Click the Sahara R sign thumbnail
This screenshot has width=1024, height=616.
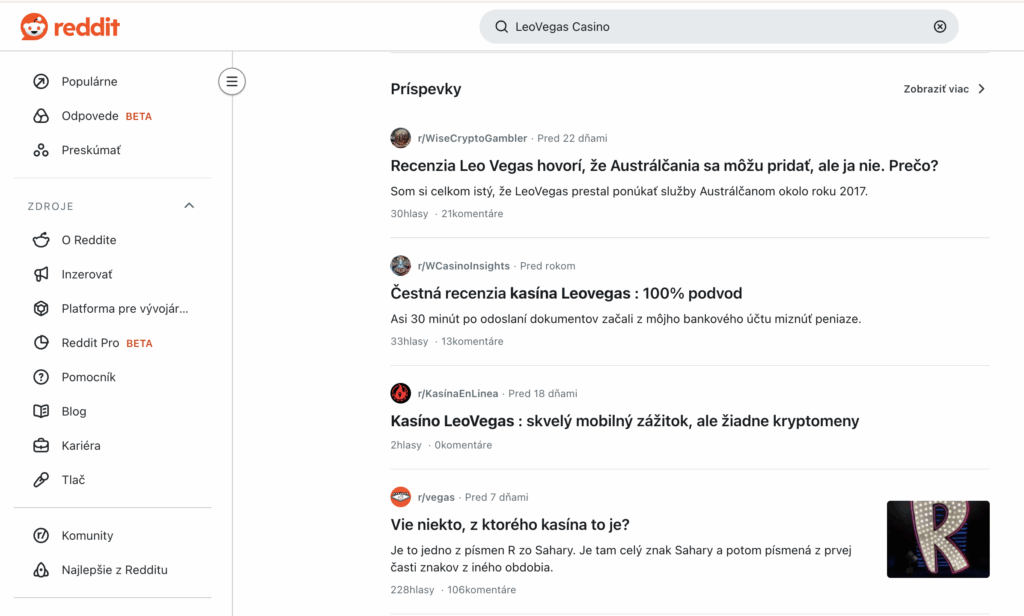point(938,539)
